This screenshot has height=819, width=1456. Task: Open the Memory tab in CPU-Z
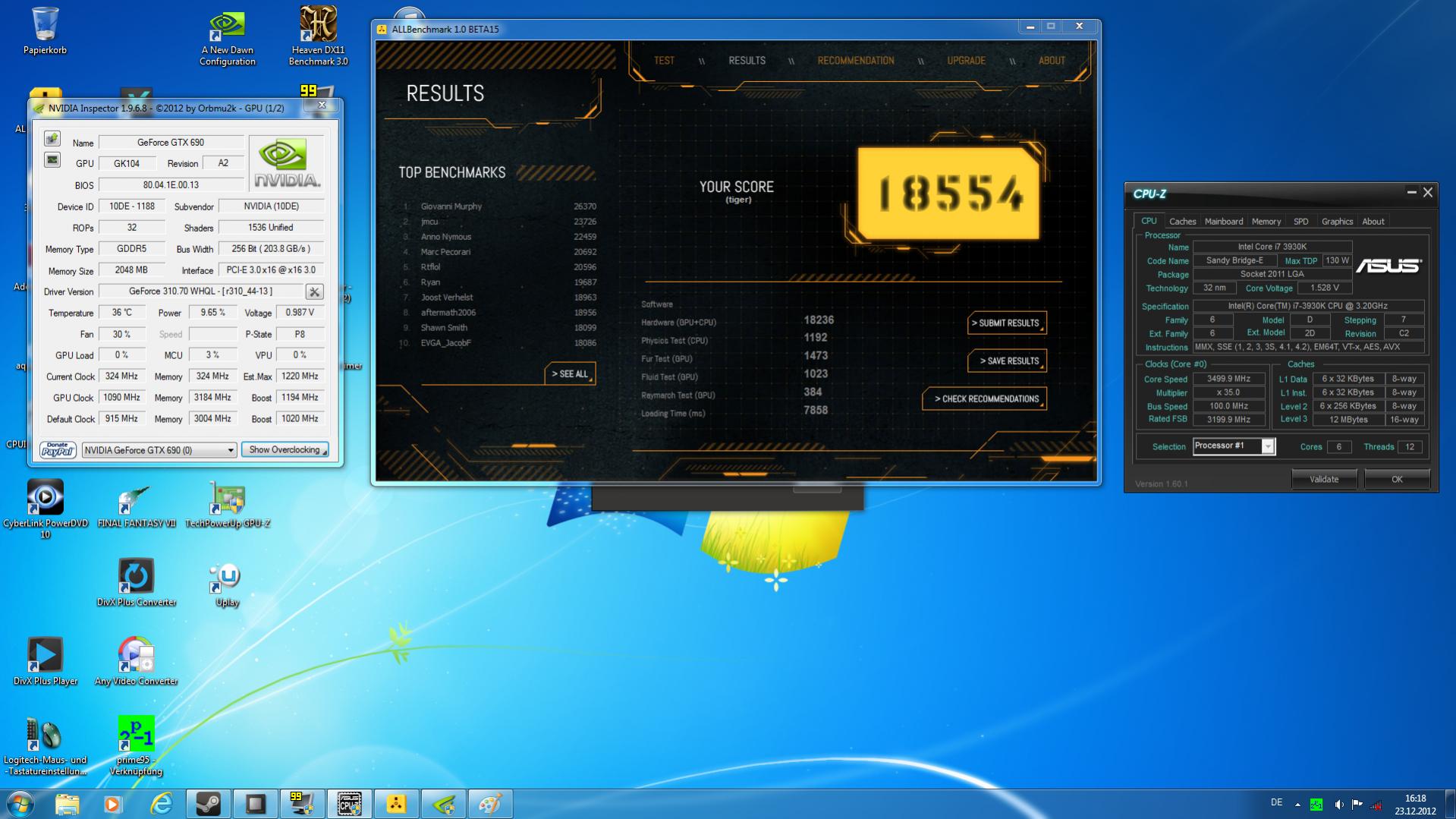point(1266,222)
